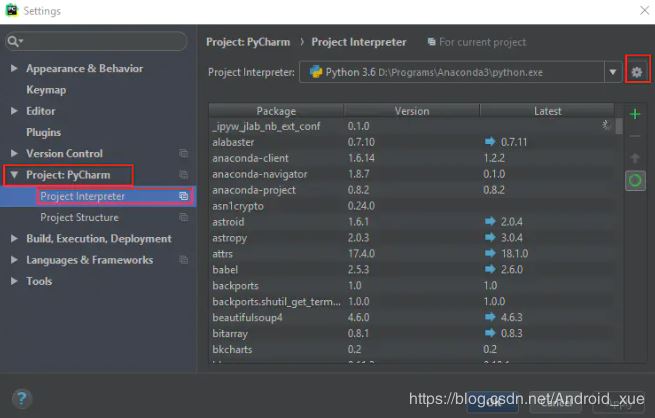Click the upgrade arrow icon for beautifulsoup4
The height and width of the screenshot is (418, 655).
[490, 317]
